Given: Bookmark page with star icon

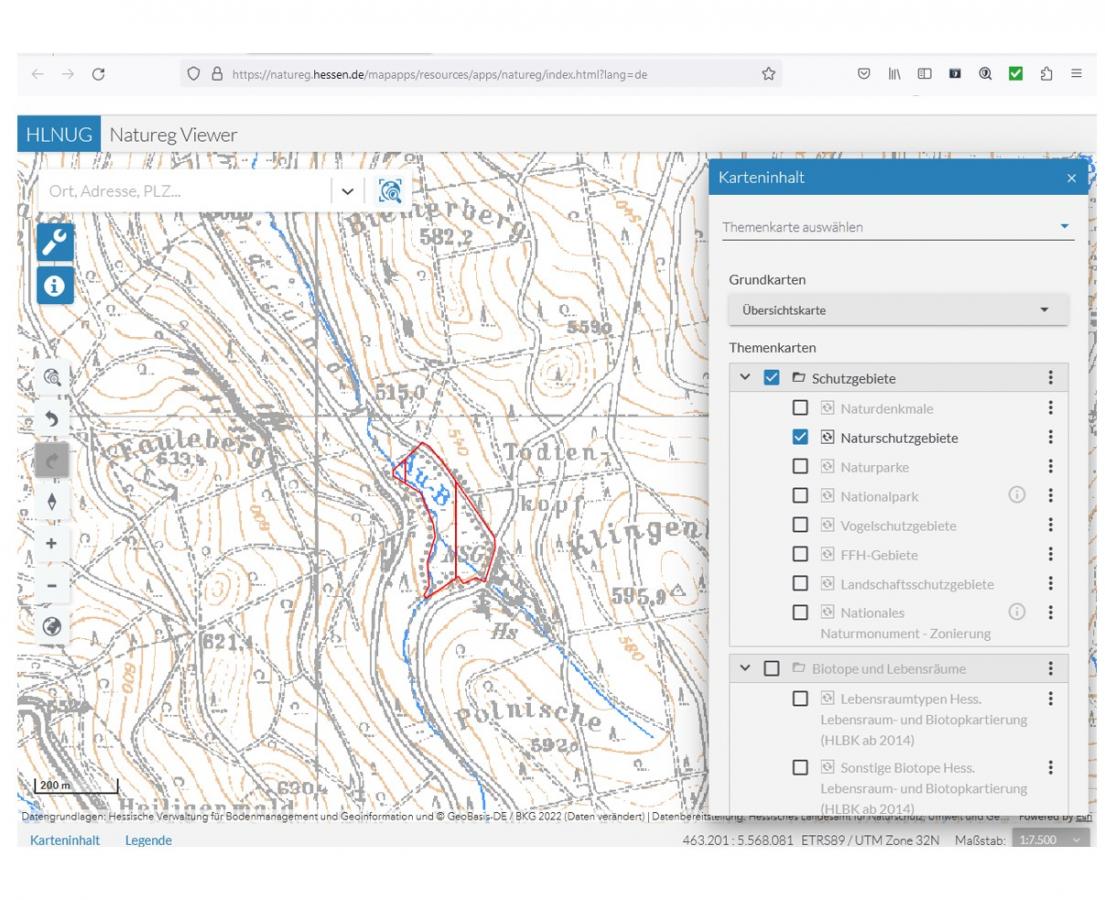Looking at the screenshot, I should tap(768, 74).
